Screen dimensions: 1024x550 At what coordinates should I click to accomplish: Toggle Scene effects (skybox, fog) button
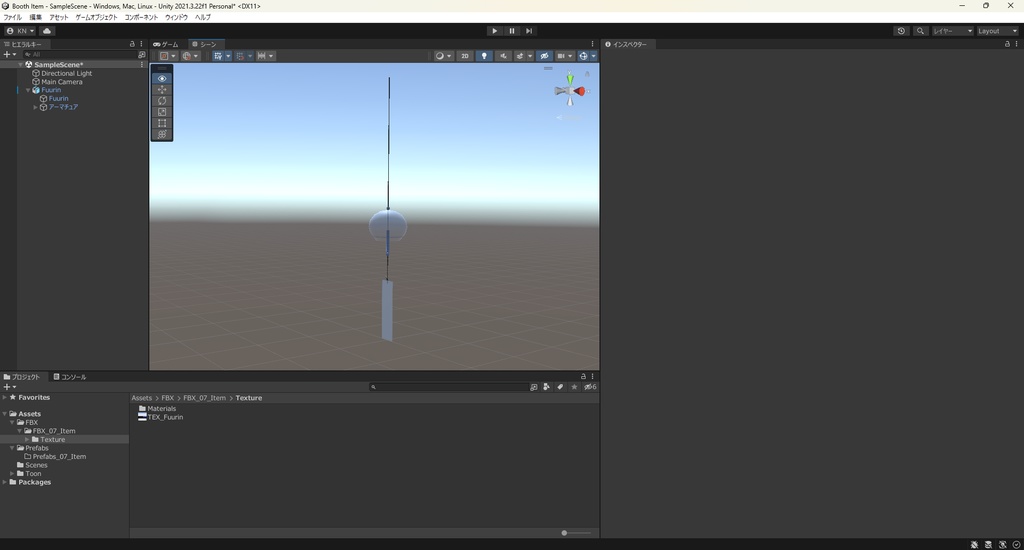click(520, 56)
